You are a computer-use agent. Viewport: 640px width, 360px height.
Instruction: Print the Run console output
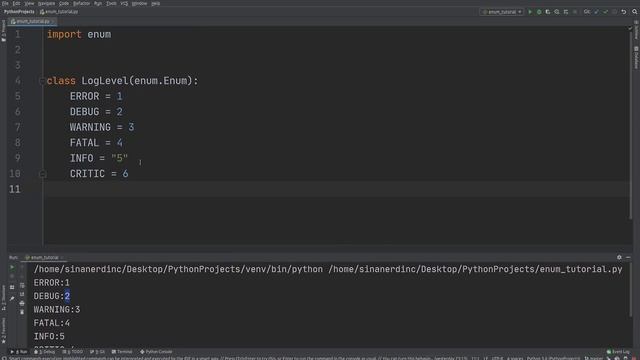click(22, 303)
